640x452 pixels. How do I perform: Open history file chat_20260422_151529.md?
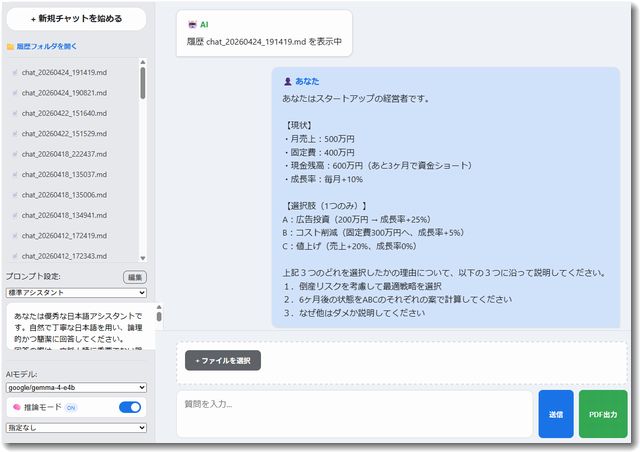pyautogui.click(x=64, y=134)
